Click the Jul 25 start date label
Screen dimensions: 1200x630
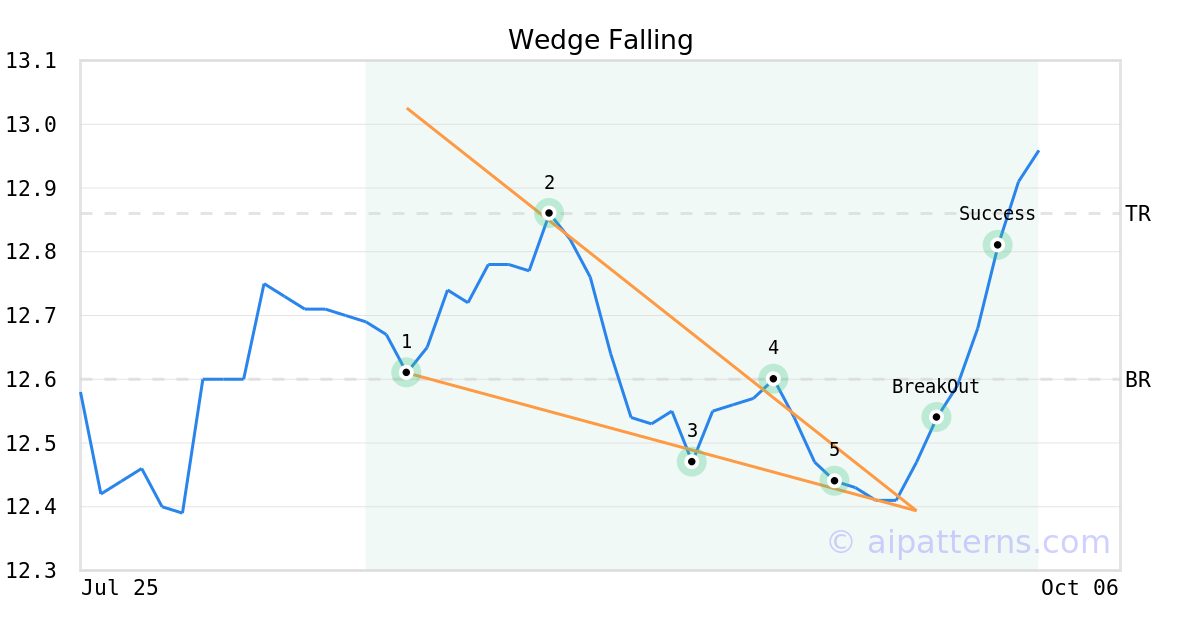120,588
